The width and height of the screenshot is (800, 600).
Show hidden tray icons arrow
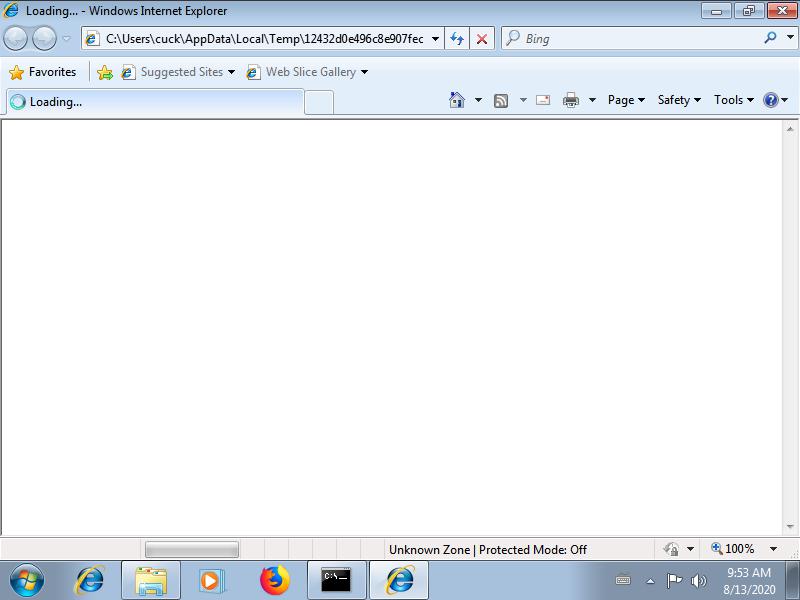(650, 581)
